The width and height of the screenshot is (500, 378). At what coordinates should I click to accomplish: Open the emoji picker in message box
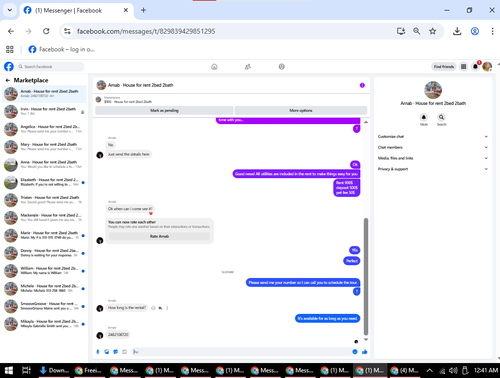click(x=355, y=352)
